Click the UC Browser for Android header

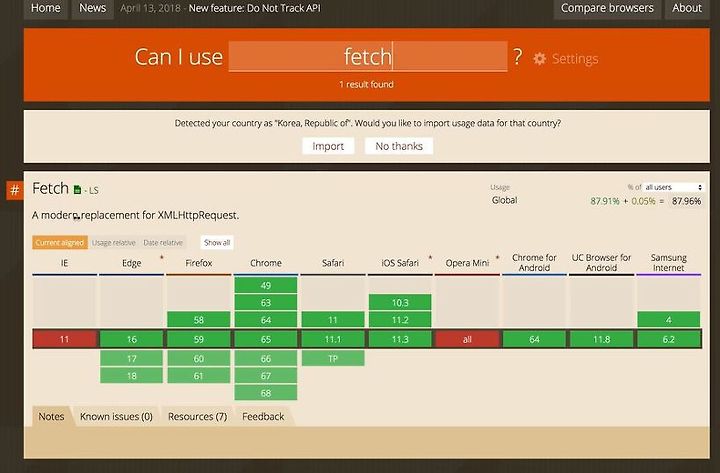point(601,263)
